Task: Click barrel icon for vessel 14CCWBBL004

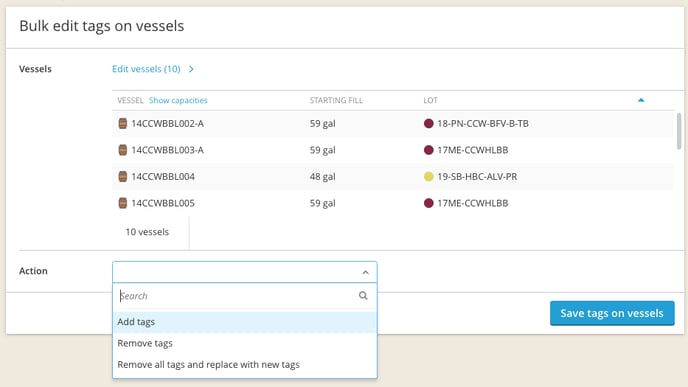Action: point(123,177)
